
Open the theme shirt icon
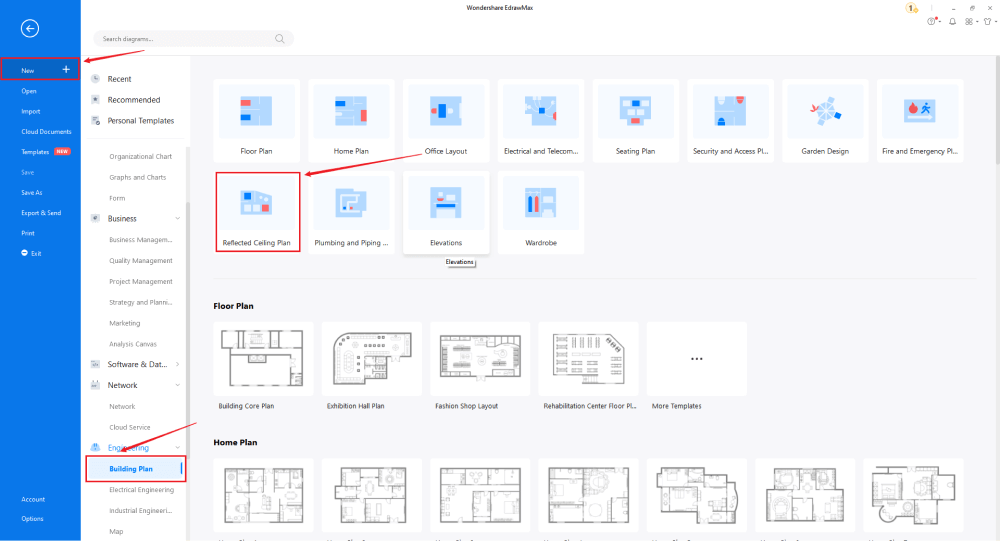pos(987,21)
